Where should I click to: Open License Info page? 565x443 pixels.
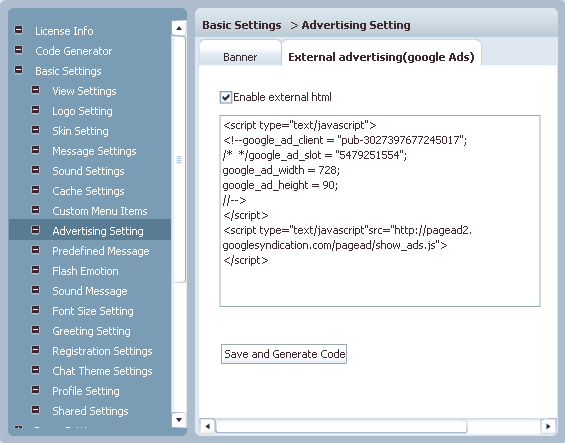pos(64,31)
